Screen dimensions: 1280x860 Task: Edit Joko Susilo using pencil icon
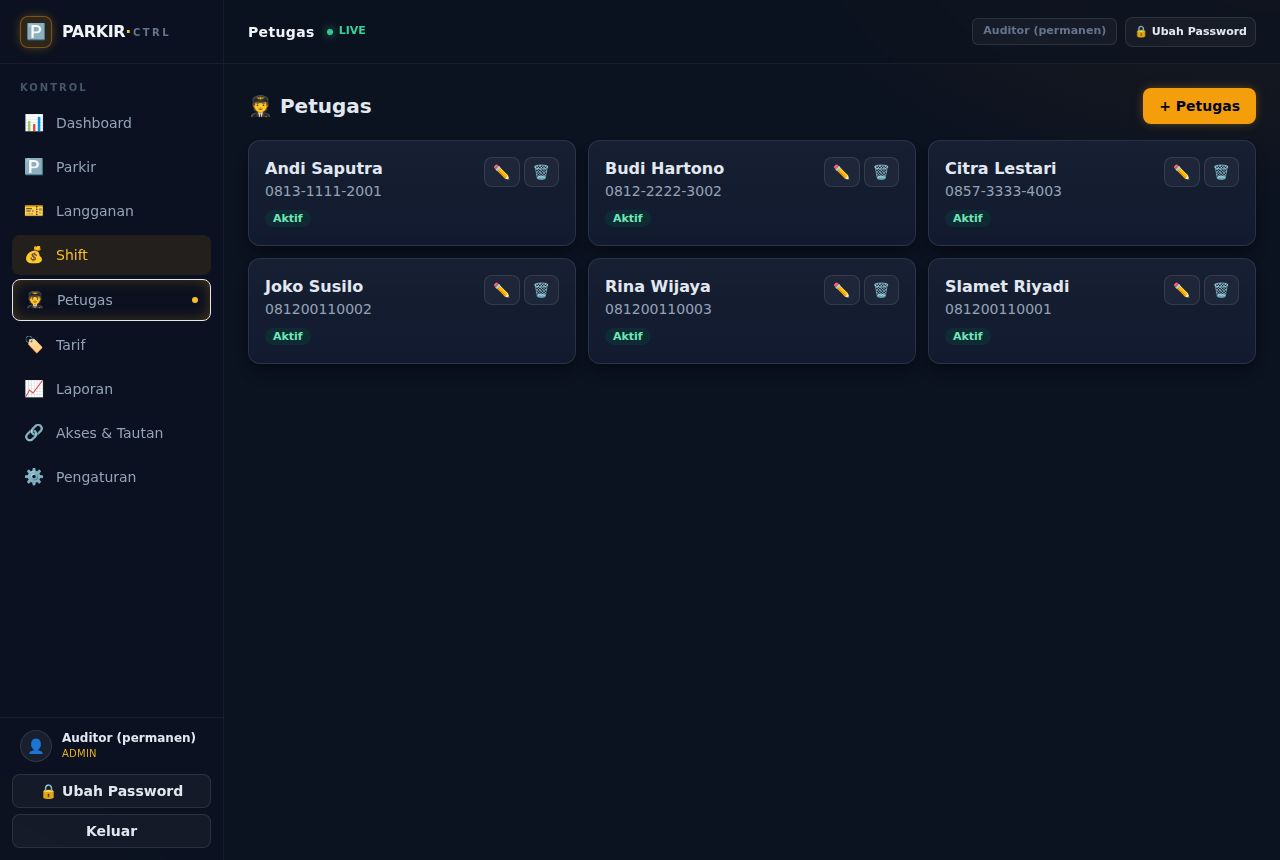pos(502,290)
